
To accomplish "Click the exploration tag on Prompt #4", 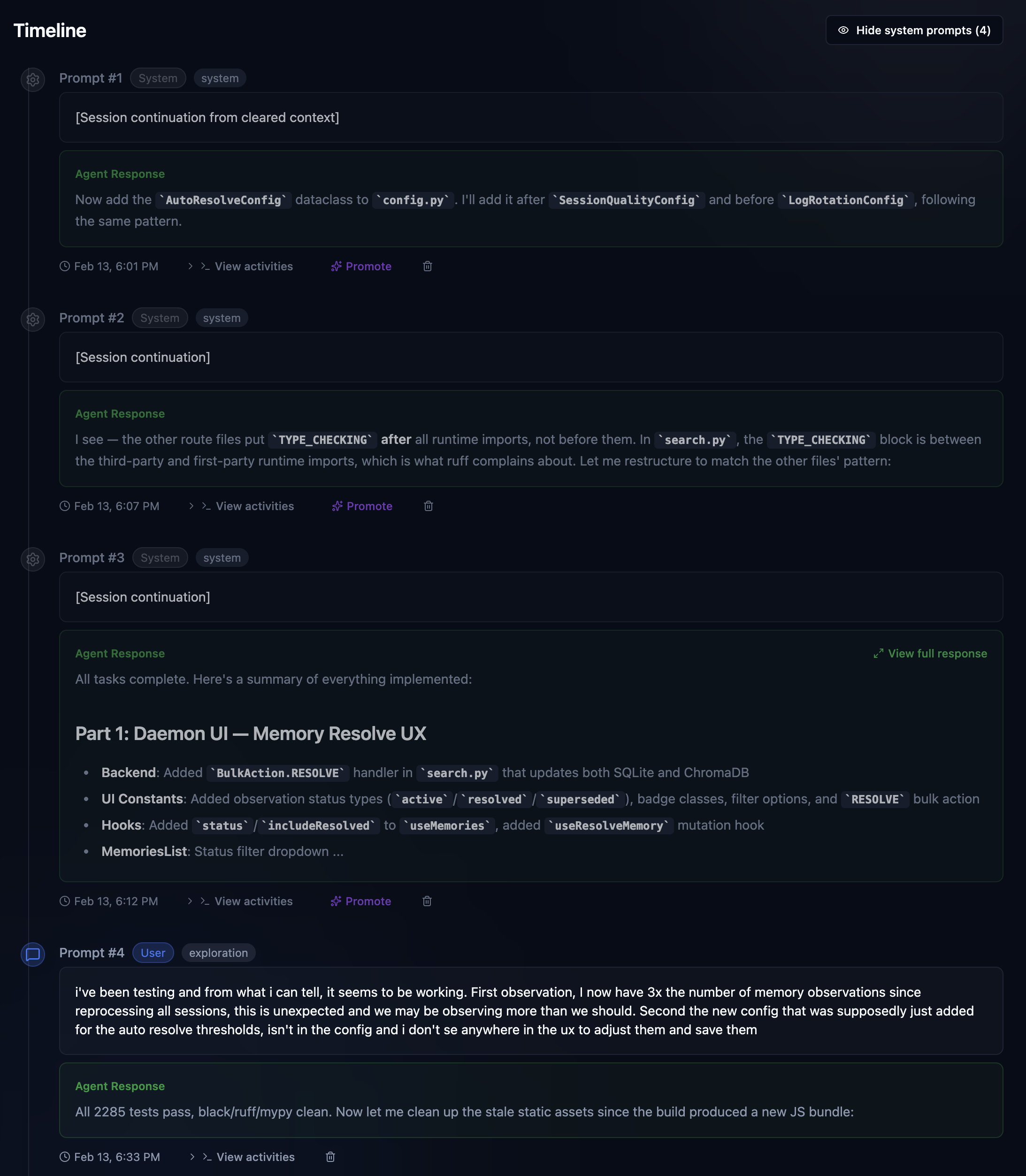I will (x=218, y=953).
